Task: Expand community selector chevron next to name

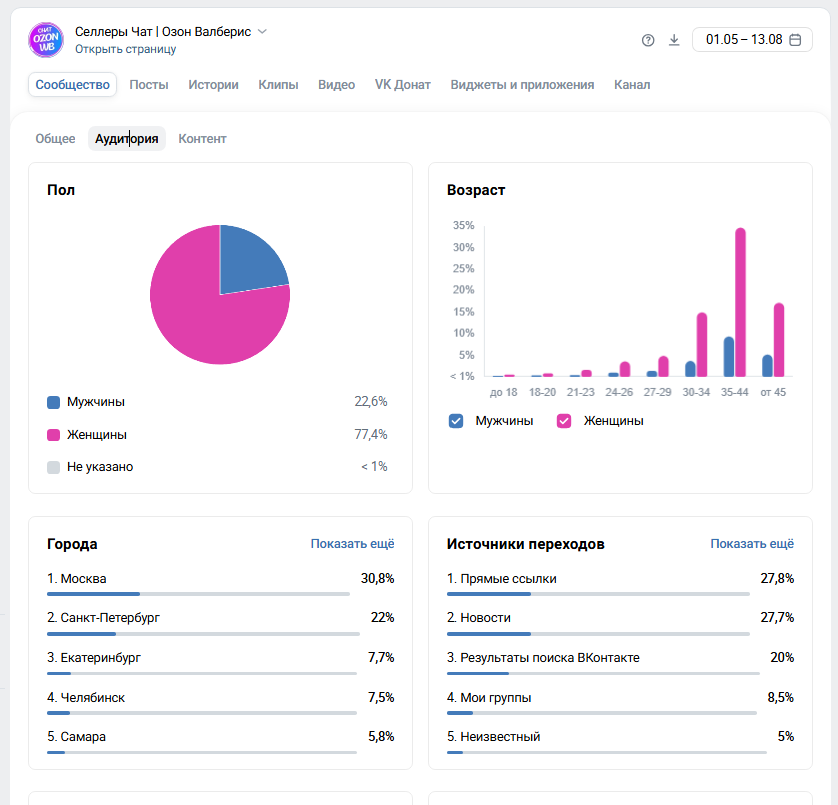Action: tap(262, 32)
